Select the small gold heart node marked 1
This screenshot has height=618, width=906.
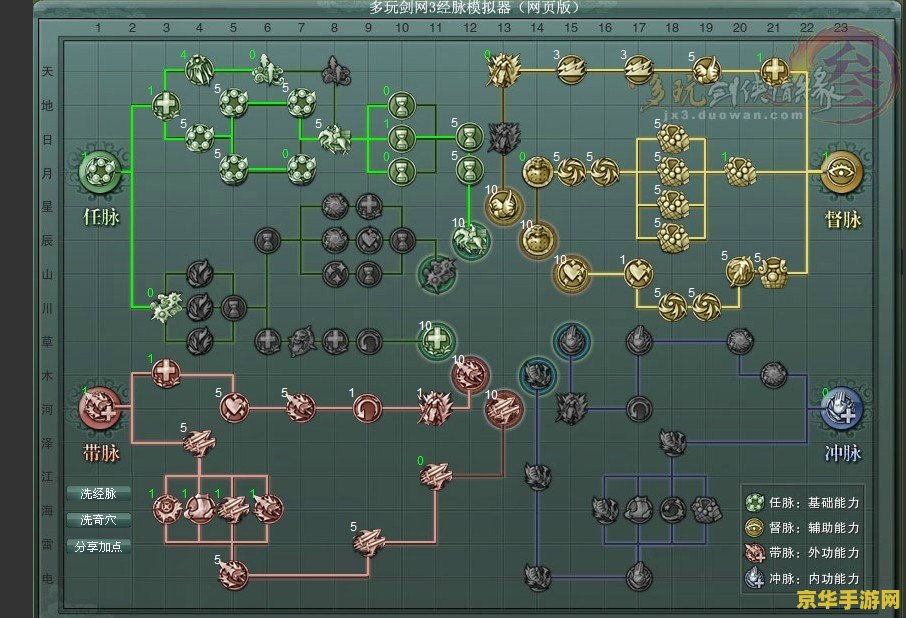tap(638, 273)
